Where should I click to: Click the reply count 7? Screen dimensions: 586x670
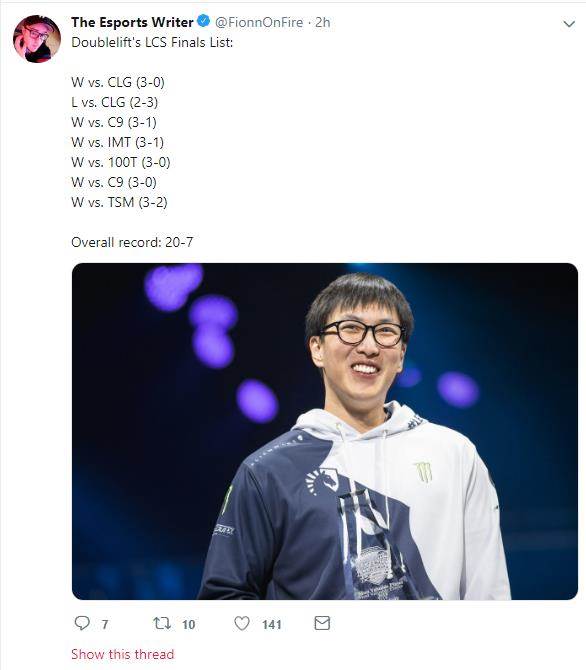(105, 625)
